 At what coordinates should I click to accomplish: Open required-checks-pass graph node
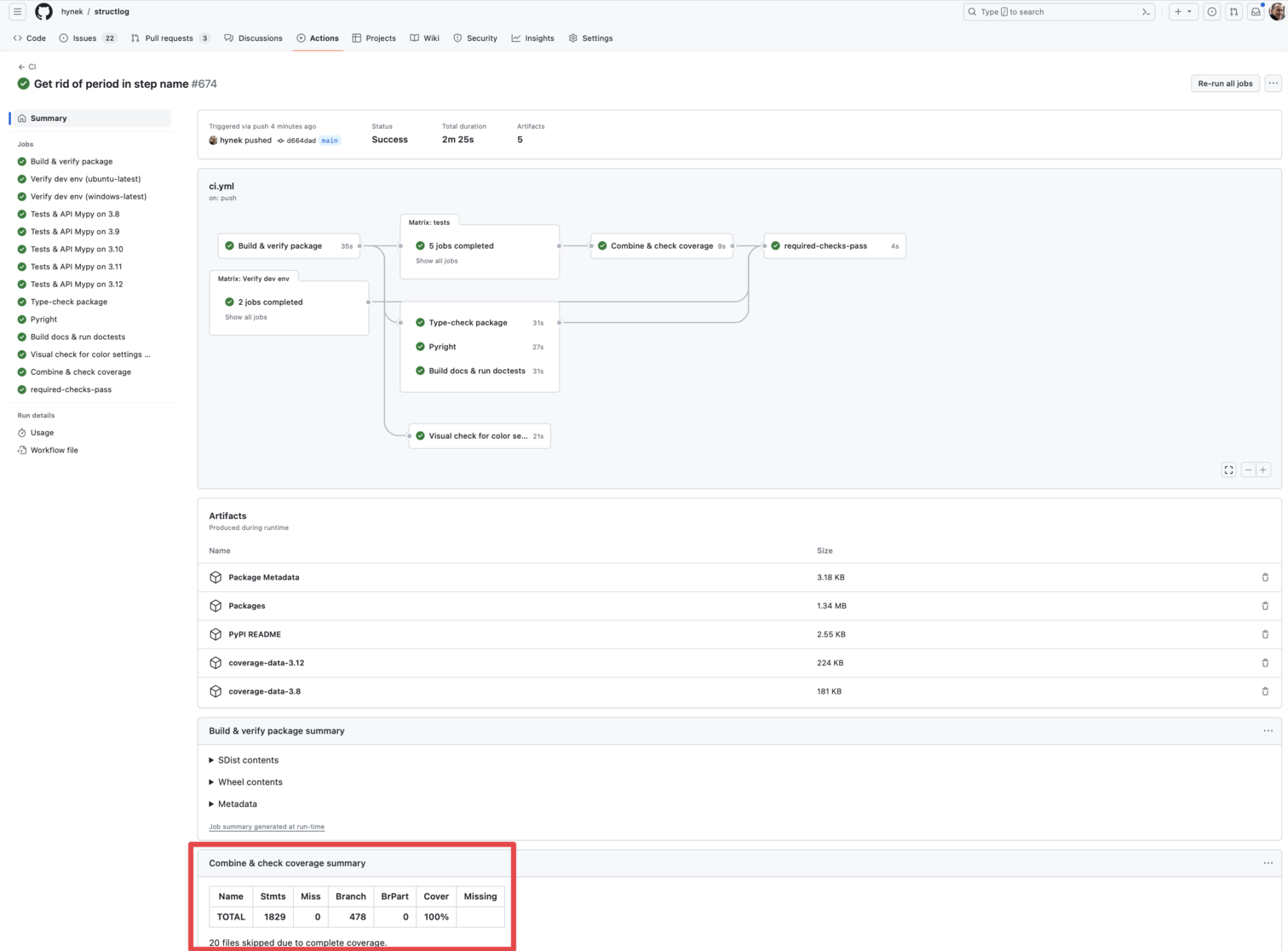click(x=835, y=245)
